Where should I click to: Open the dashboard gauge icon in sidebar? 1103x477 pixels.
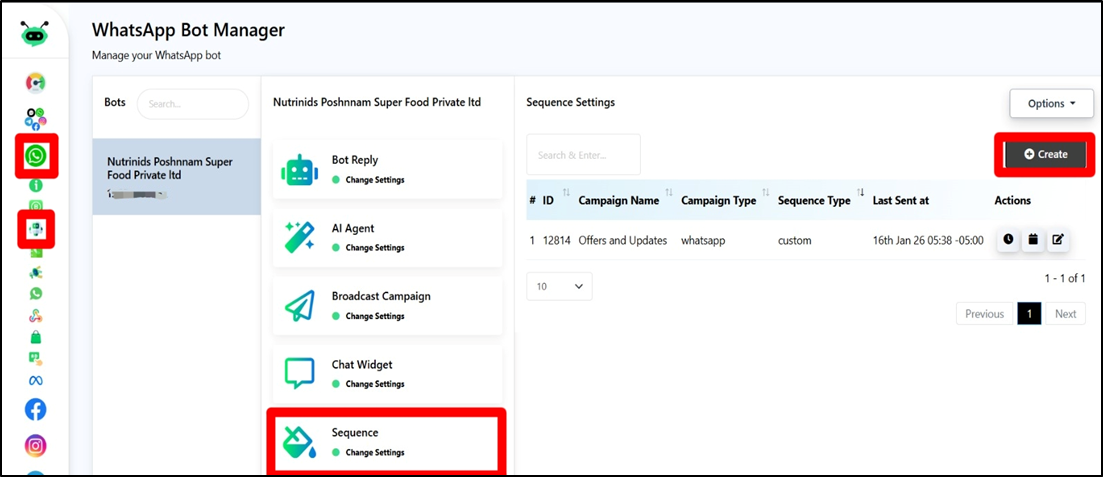[x=35, y=83]
